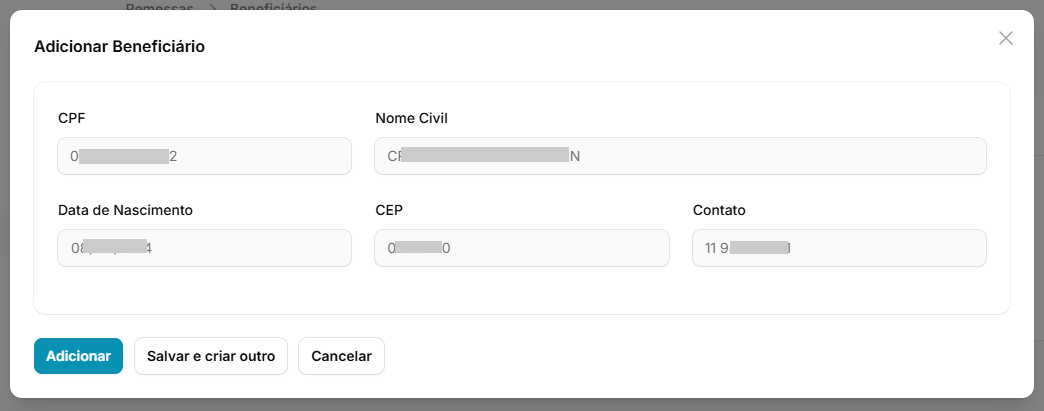The image size is (1044, 411).
Task: Select the Data de Nascimento field
Action: coord(205,248)
